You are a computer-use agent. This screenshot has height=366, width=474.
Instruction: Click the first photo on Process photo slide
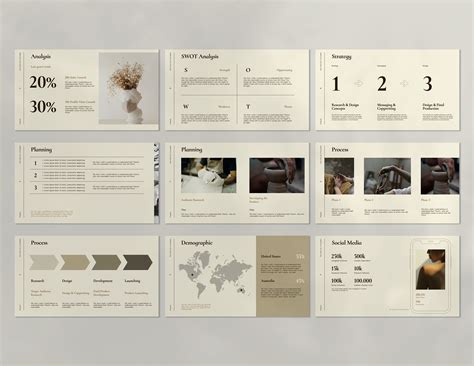339,176
